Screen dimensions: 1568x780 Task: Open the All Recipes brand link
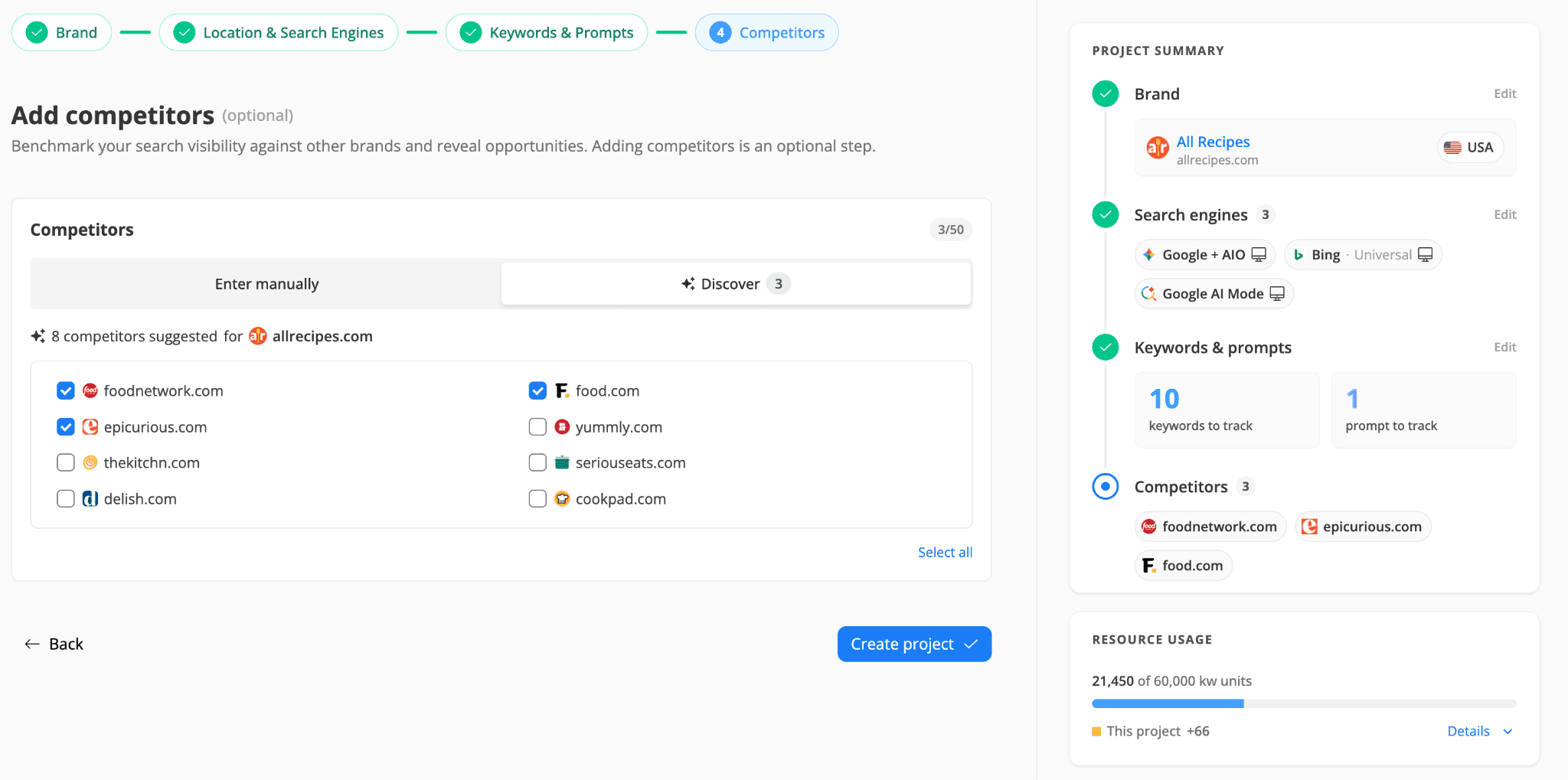tap(1213, 142)
